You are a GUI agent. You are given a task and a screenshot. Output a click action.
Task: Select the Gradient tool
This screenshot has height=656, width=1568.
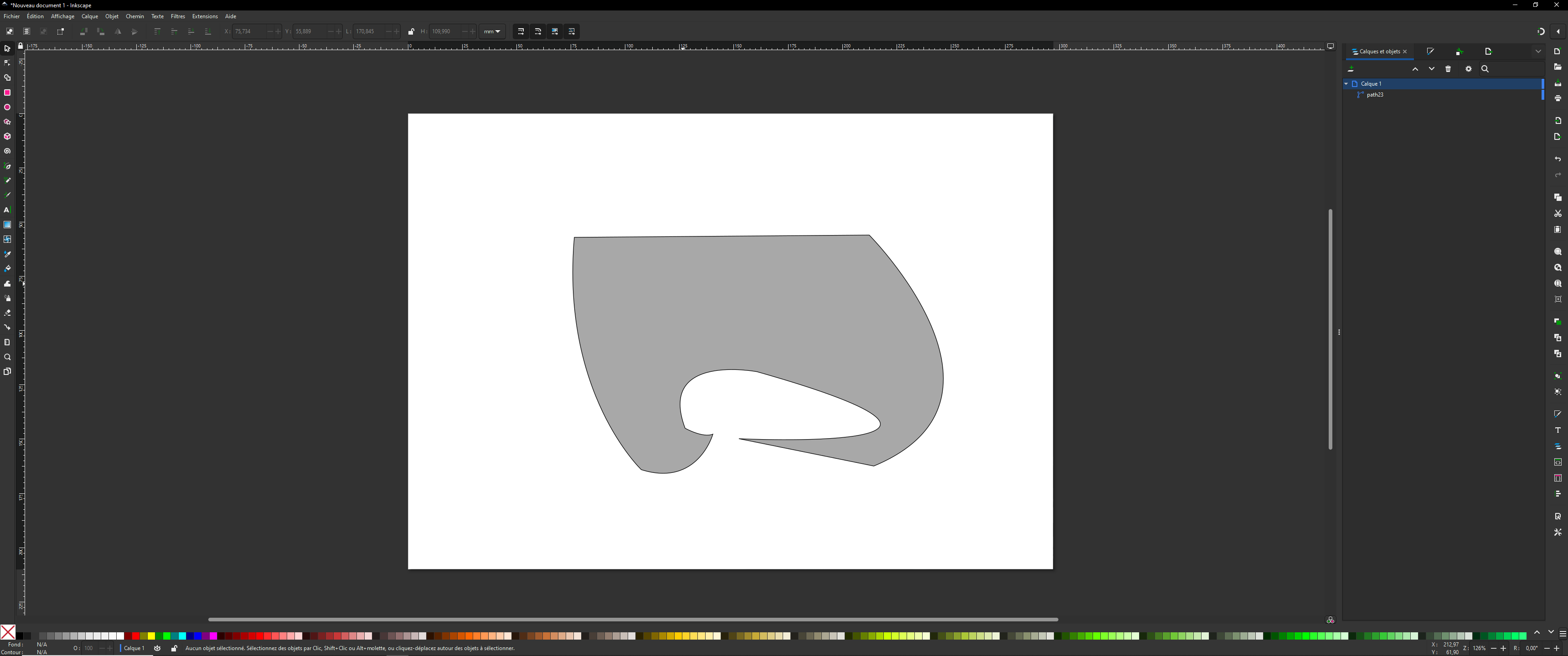click(7, 225)
